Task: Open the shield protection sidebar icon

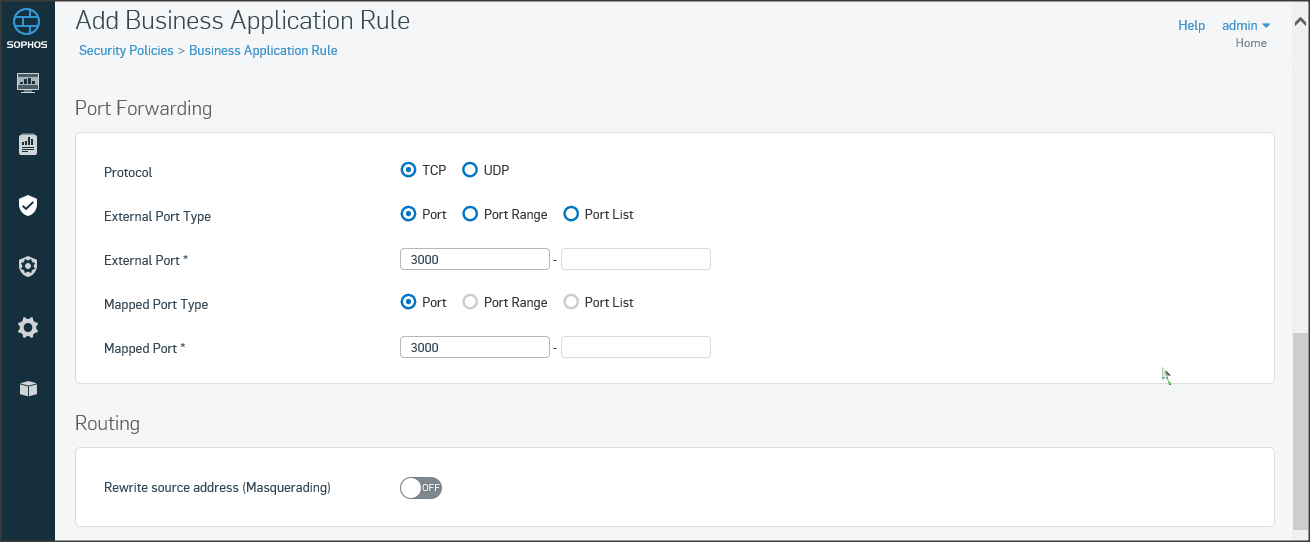Action: click(28, 205)
